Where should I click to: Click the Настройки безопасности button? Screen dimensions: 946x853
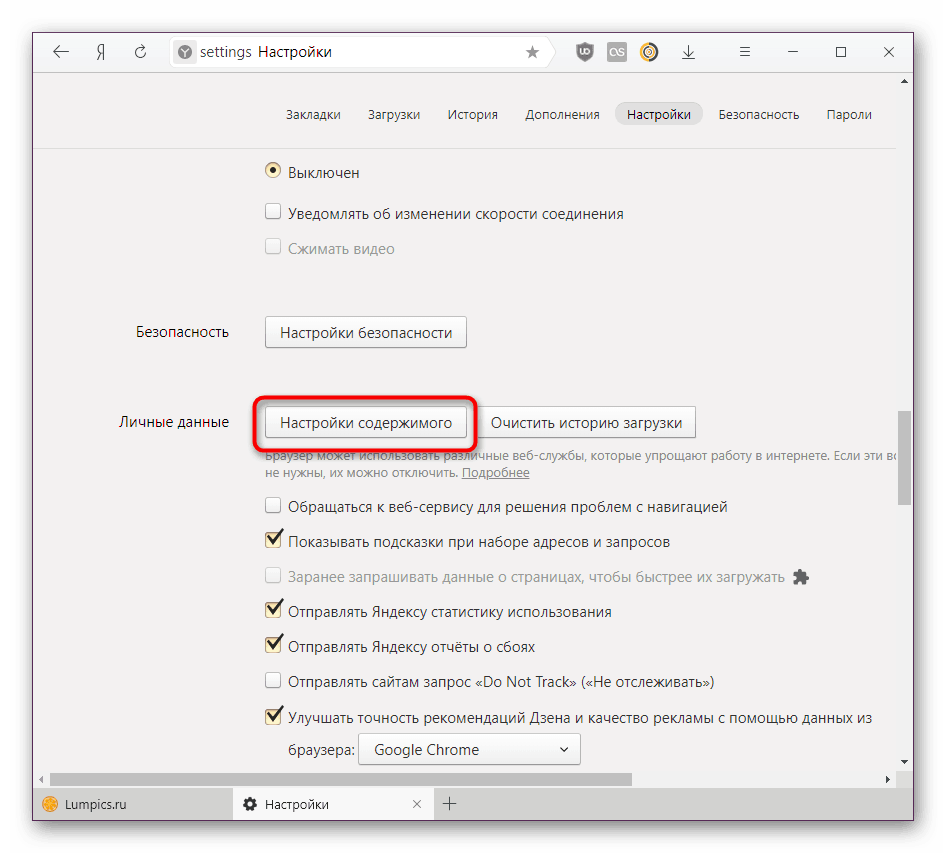(366, 332)
